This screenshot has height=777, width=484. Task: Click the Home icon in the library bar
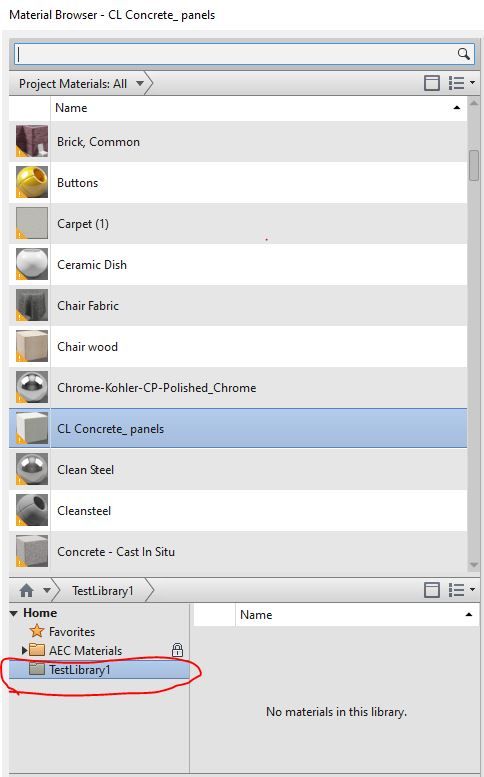pos(26,590)
